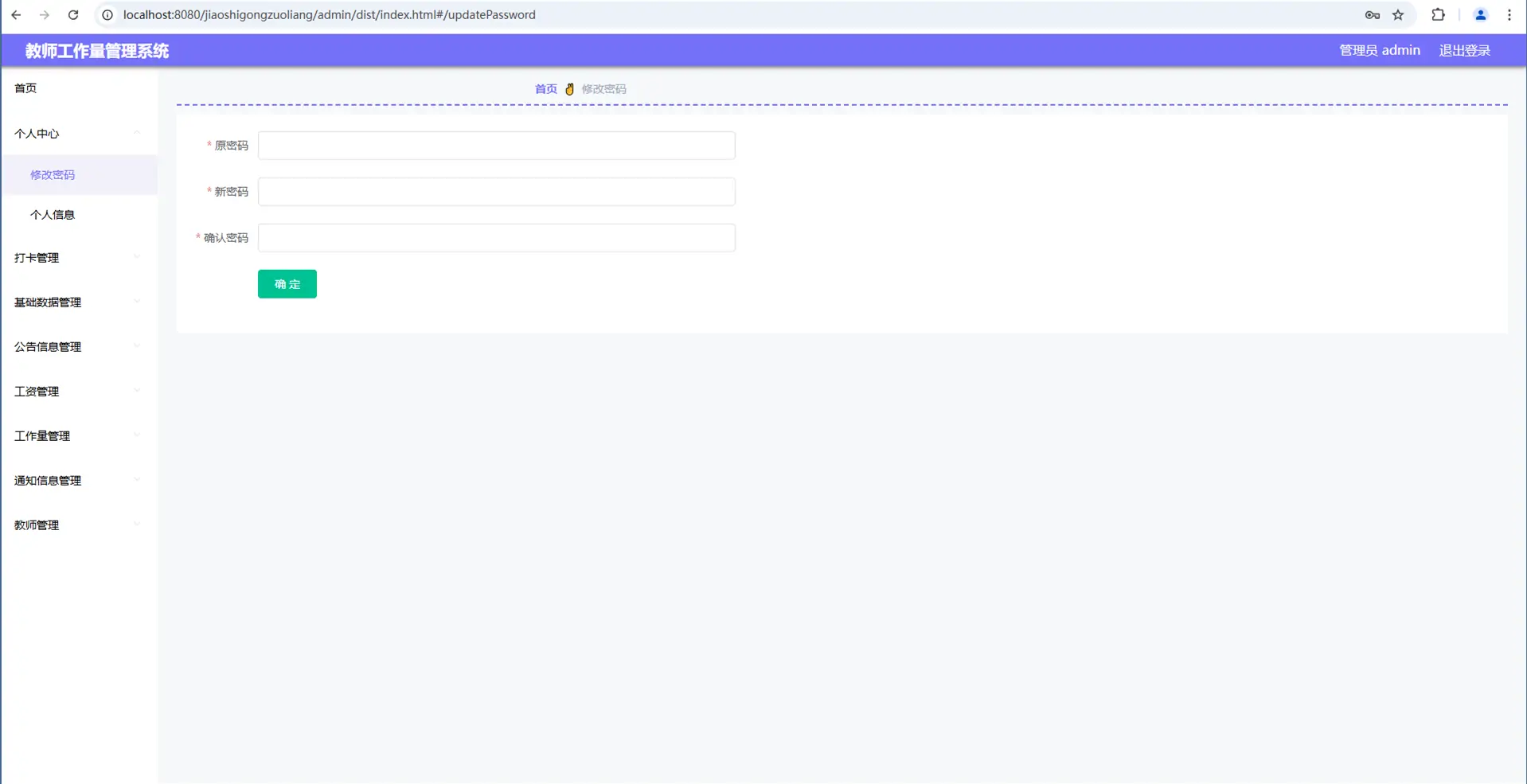Expand the 通知信息管理 menu arrow

(x=137, y=480)
